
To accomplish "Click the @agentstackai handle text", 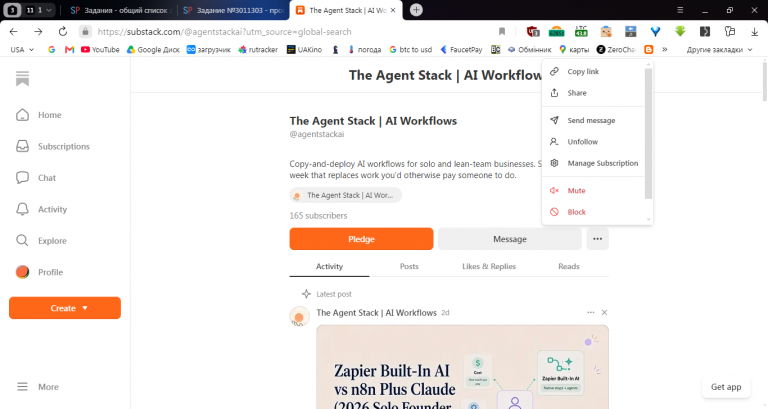I will (x=317, y=134).
